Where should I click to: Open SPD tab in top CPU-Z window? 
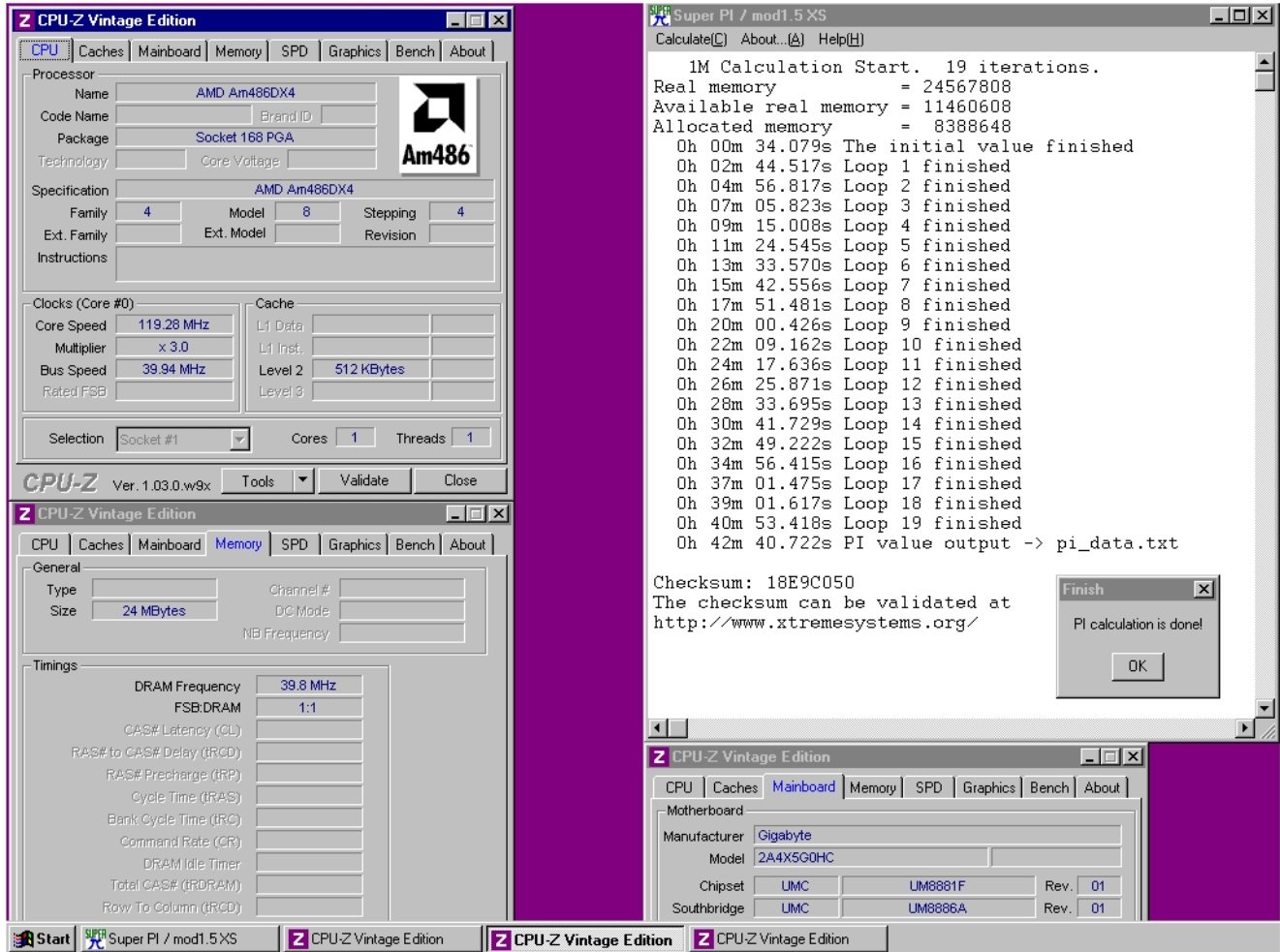(x=295, y=51)
